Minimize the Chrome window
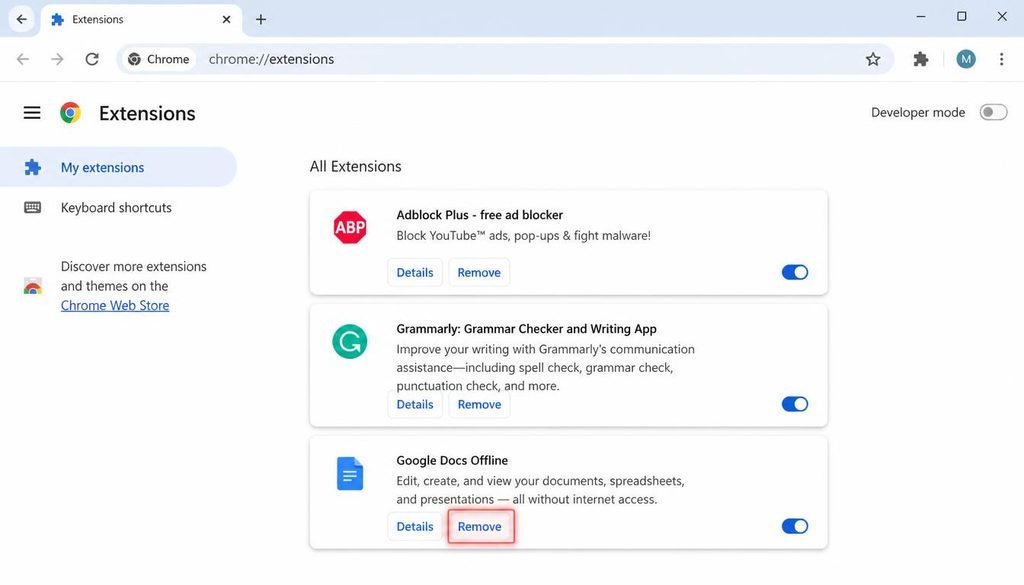 coord(921,17)
